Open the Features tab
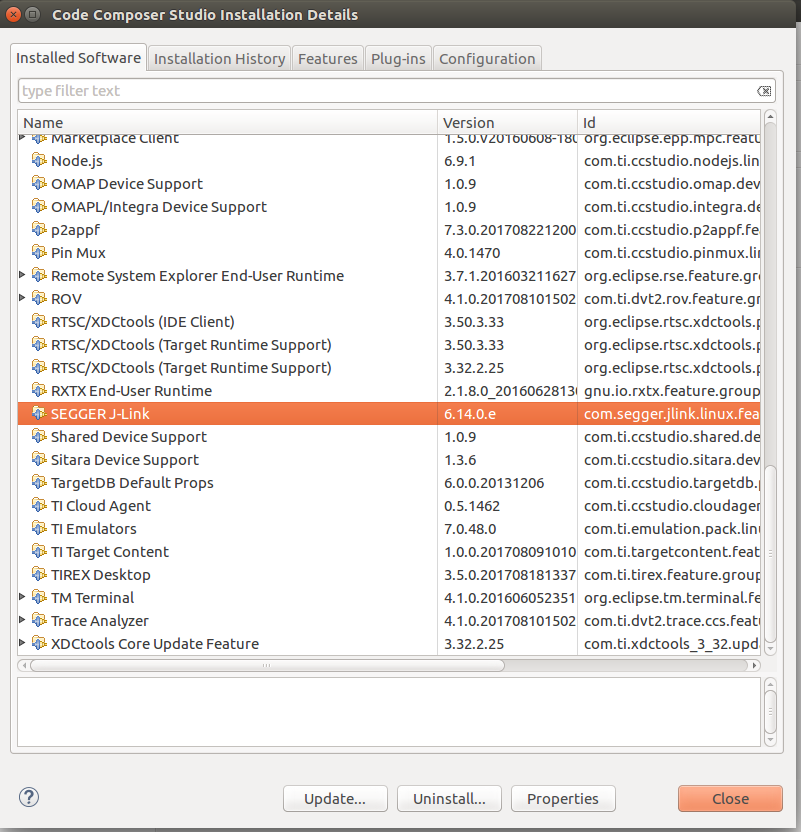Screen dimensions: 801x832 pyautogui.click(x=328, y=58)
